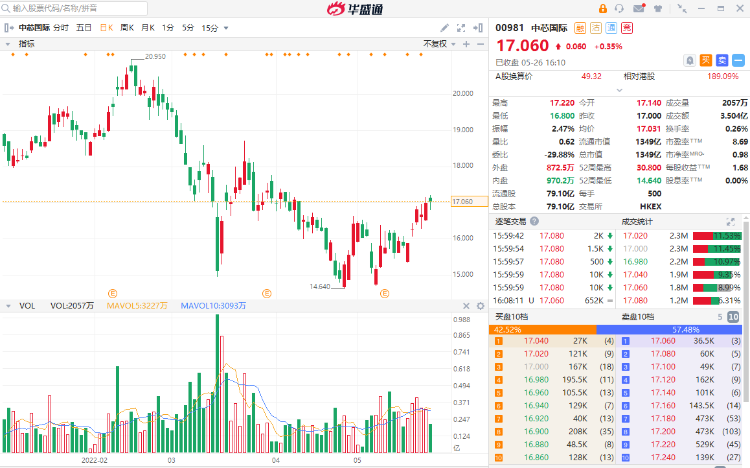Click the right panel vertical scrollbar
The image size is (750, 468).
pos(746,311)
